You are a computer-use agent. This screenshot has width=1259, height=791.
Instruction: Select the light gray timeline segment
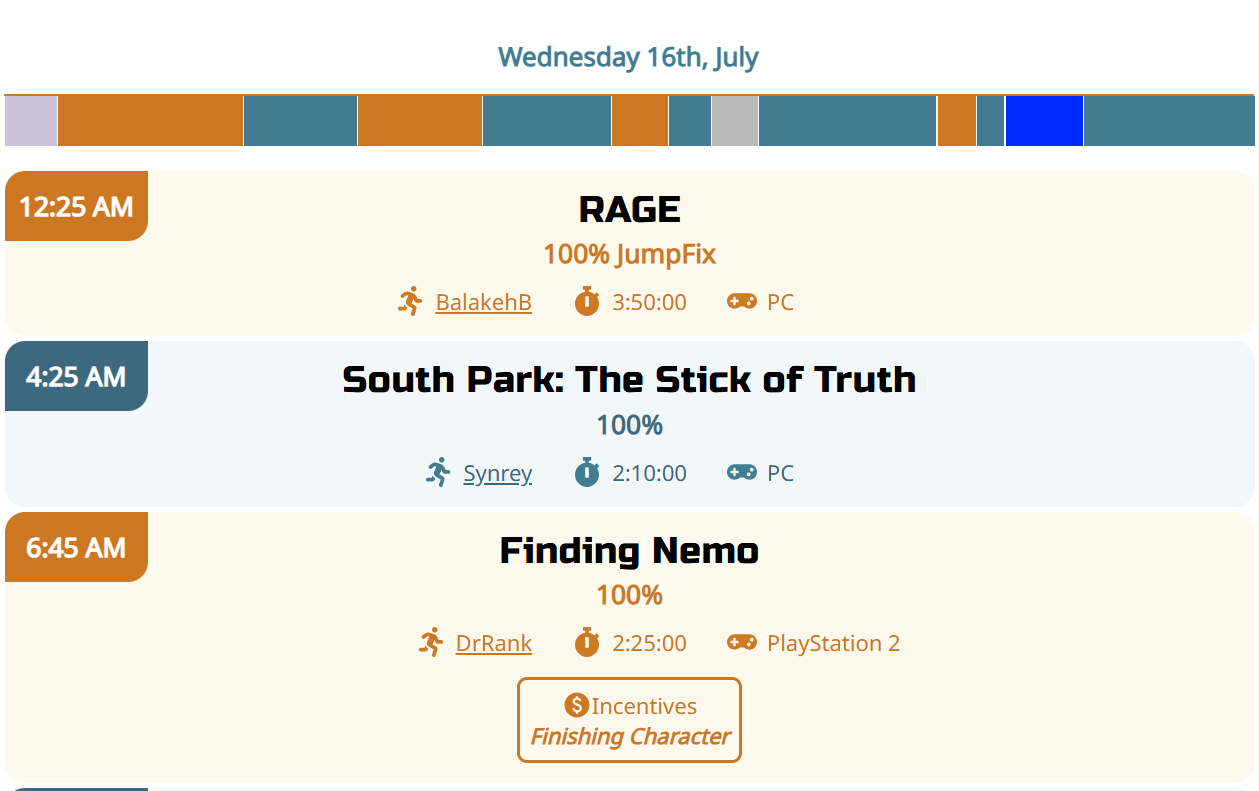coord(735,121)
